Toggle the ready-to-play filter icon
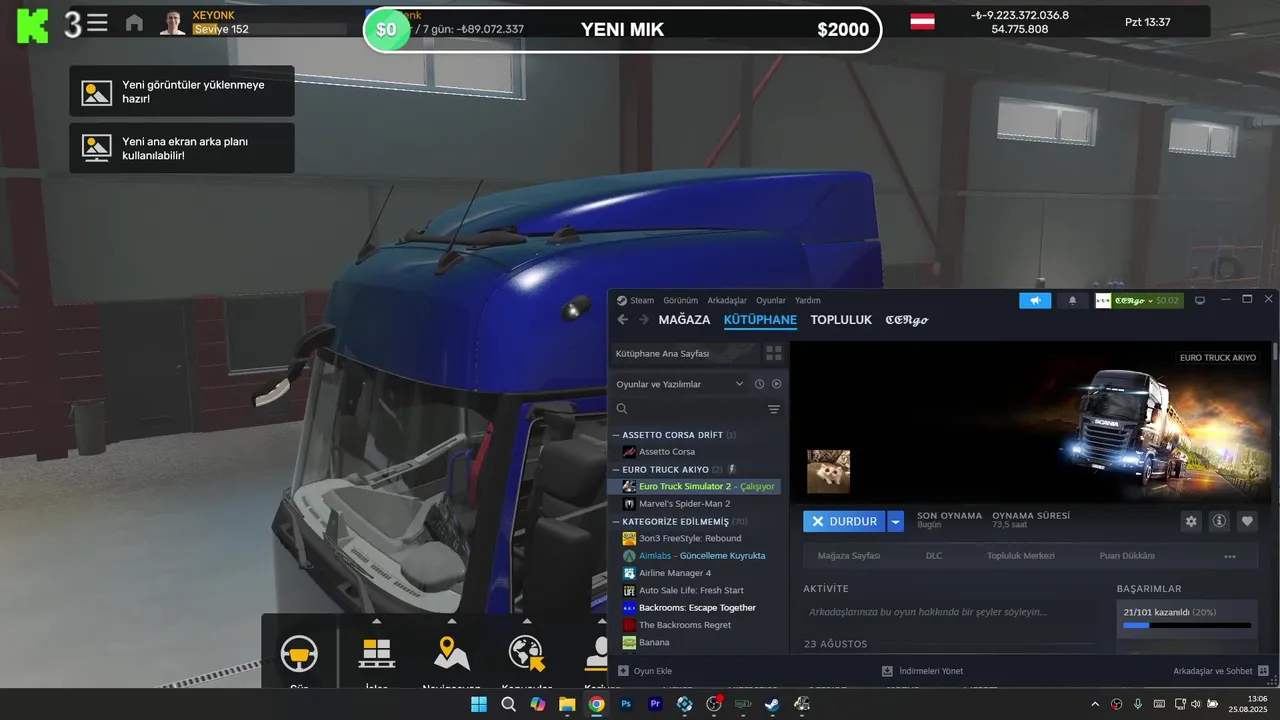This screenshot has height=720, width=1280. click(x=776, y=384)
